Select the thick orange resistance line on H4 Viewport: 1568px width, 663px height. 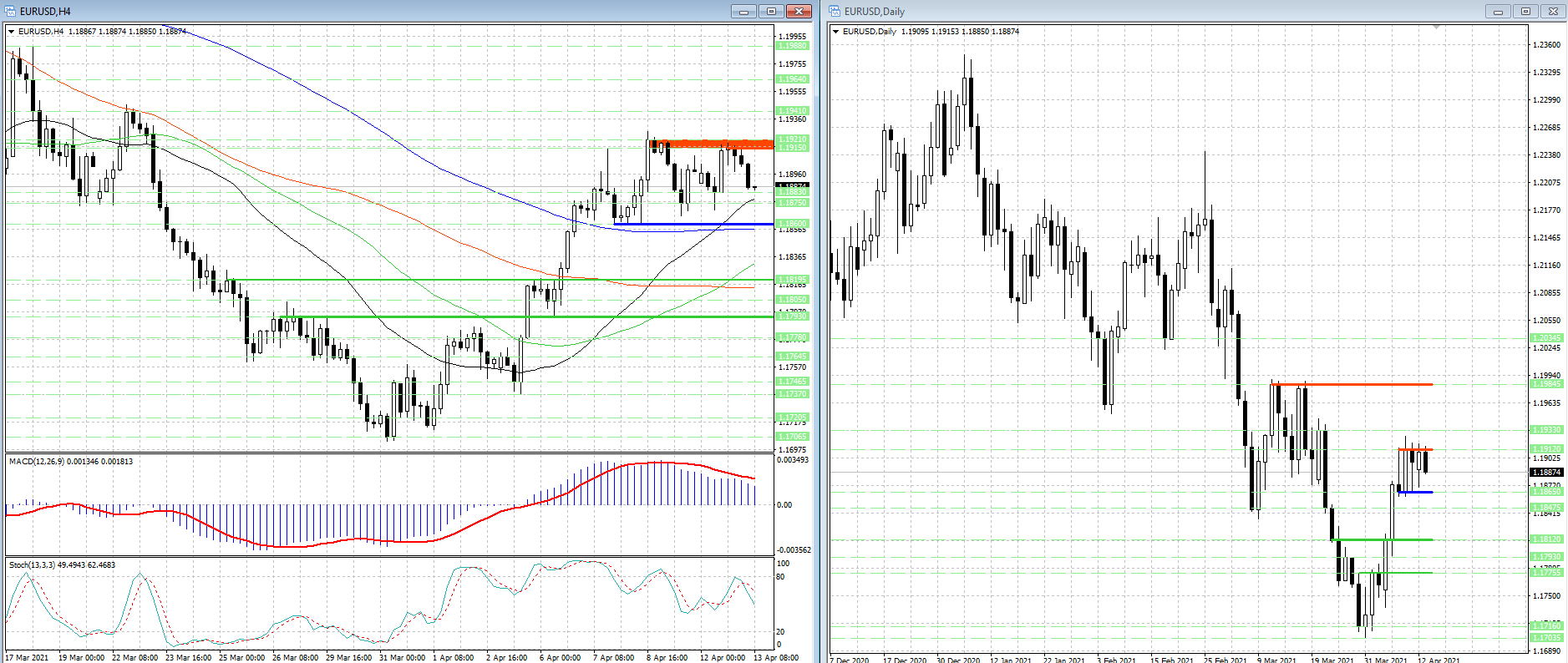click(711, 144)
